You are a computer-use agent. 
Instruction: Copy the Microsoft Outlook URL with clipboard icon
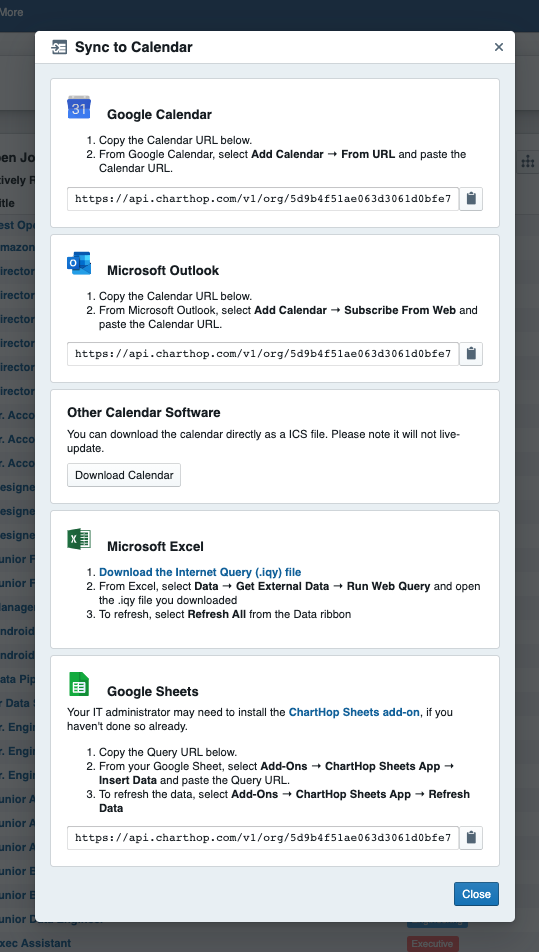[x=471, y=354]
